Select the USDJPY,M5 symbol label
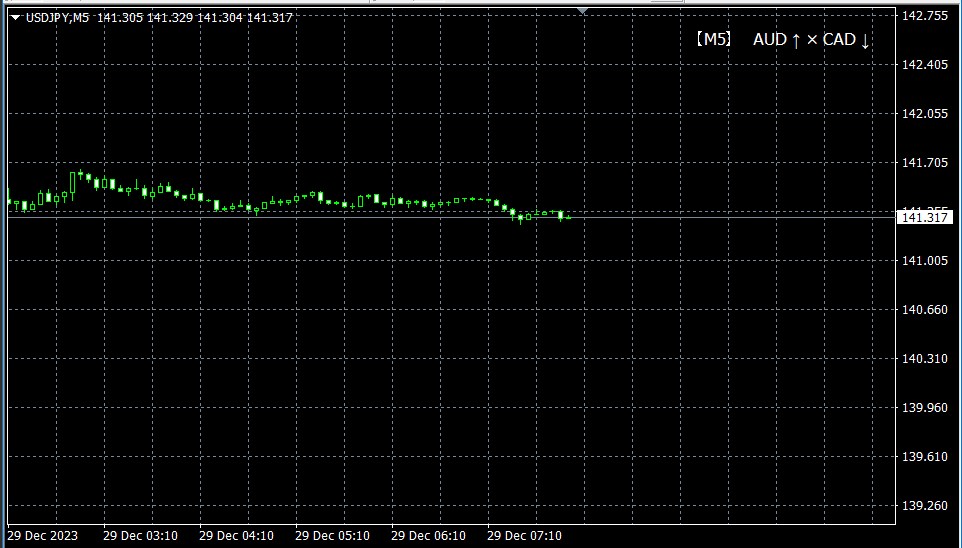Viewport: 962px width, 548px height. pos(58,18)
